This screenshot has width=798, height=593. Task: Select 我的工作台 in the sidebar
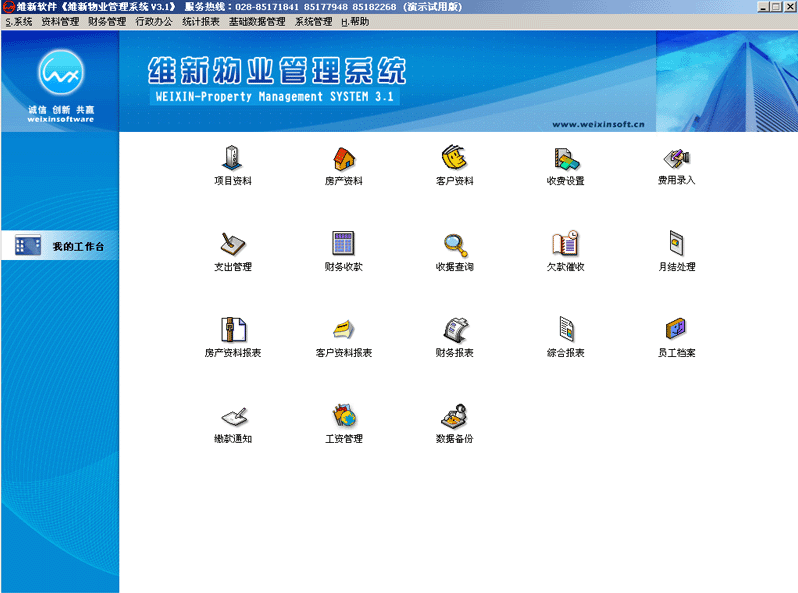(x=60, y=246)
